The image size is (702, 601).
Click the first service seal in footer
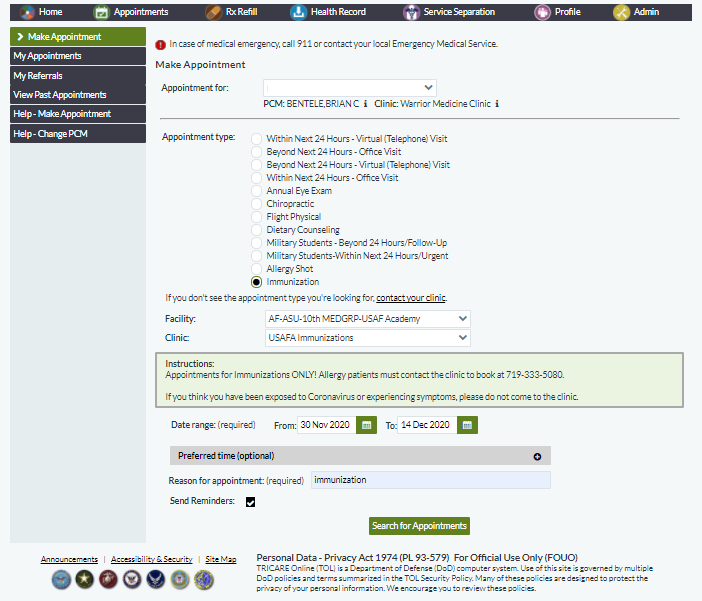pos(61,580)
